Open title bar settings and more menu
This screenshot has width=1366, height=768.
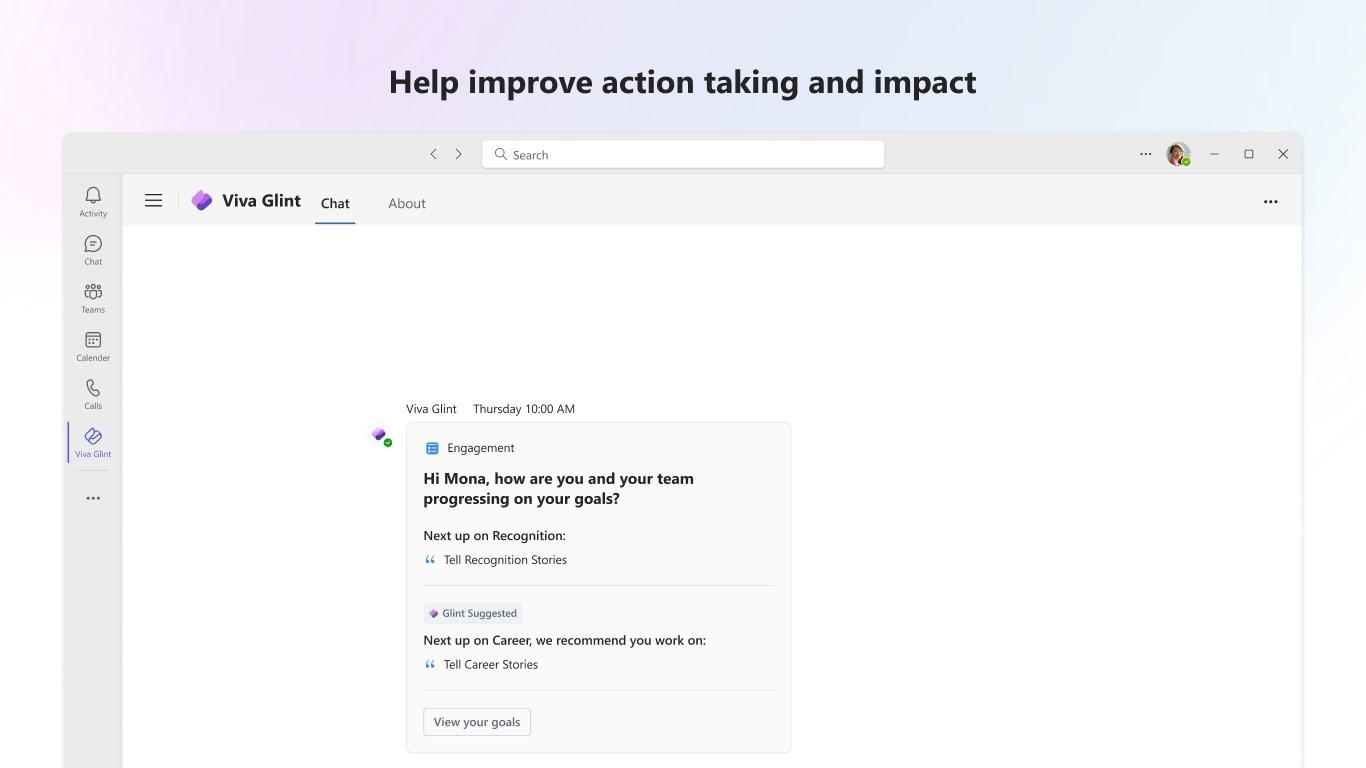tap(1146, 154)
